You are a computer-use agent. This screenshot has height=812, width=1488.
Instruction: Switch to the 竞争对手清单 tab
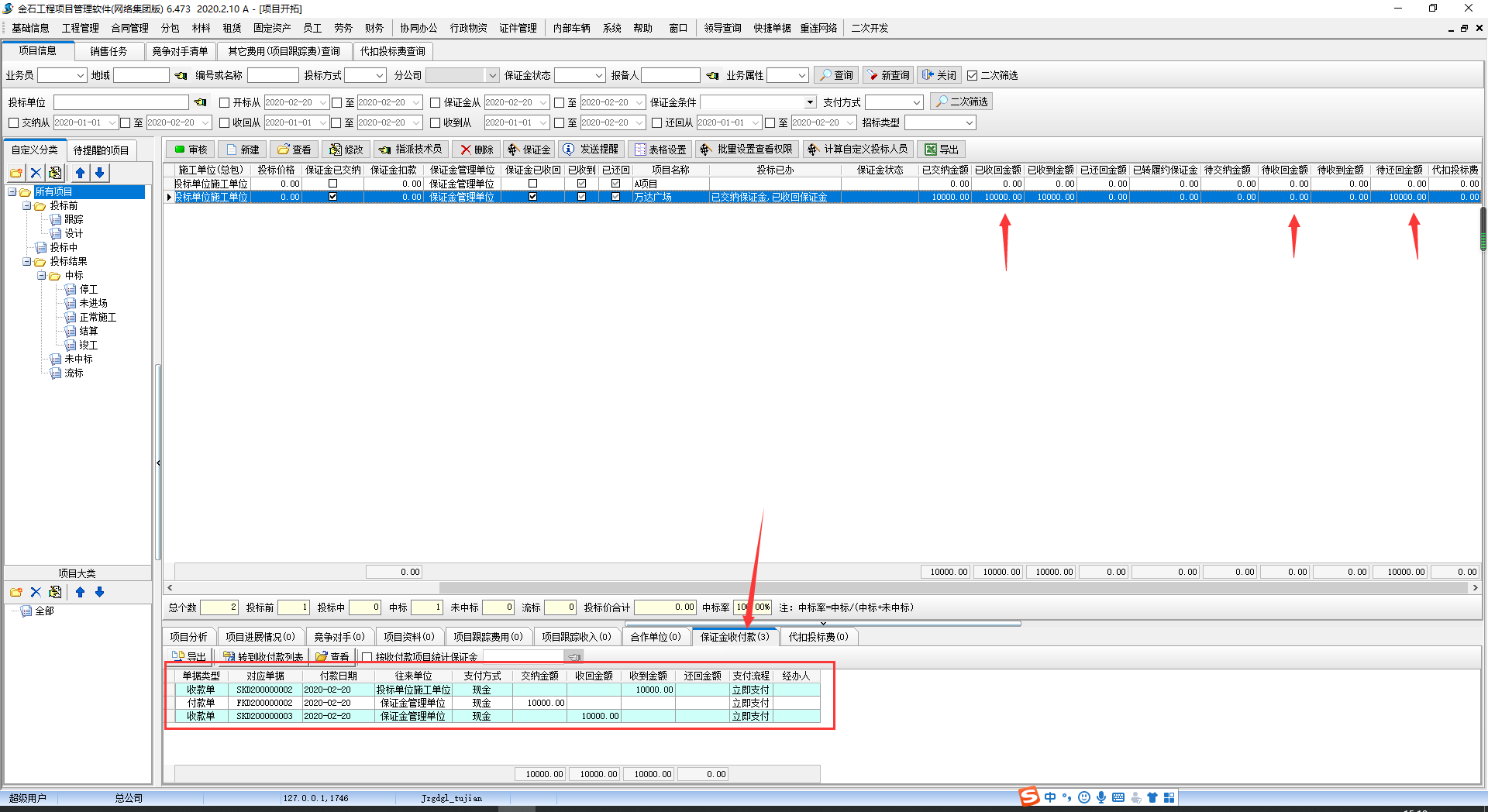point(180,51)
